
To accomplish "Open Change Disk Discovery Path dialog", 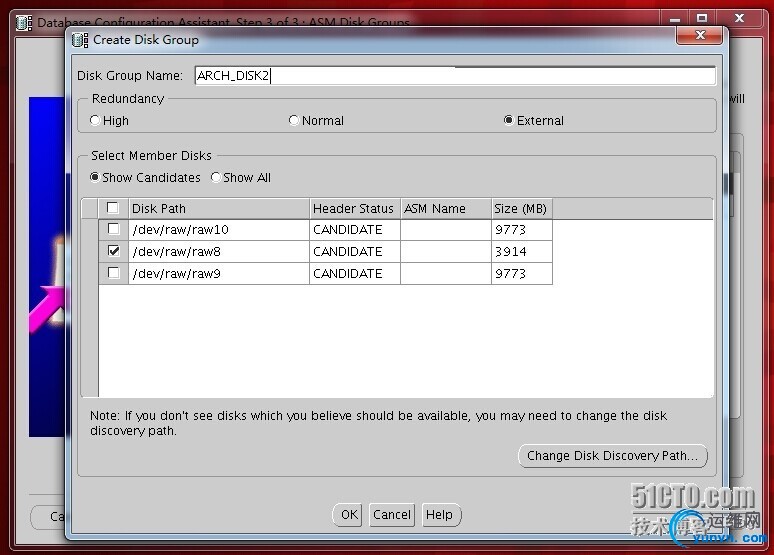I will (x=613, y=455).
